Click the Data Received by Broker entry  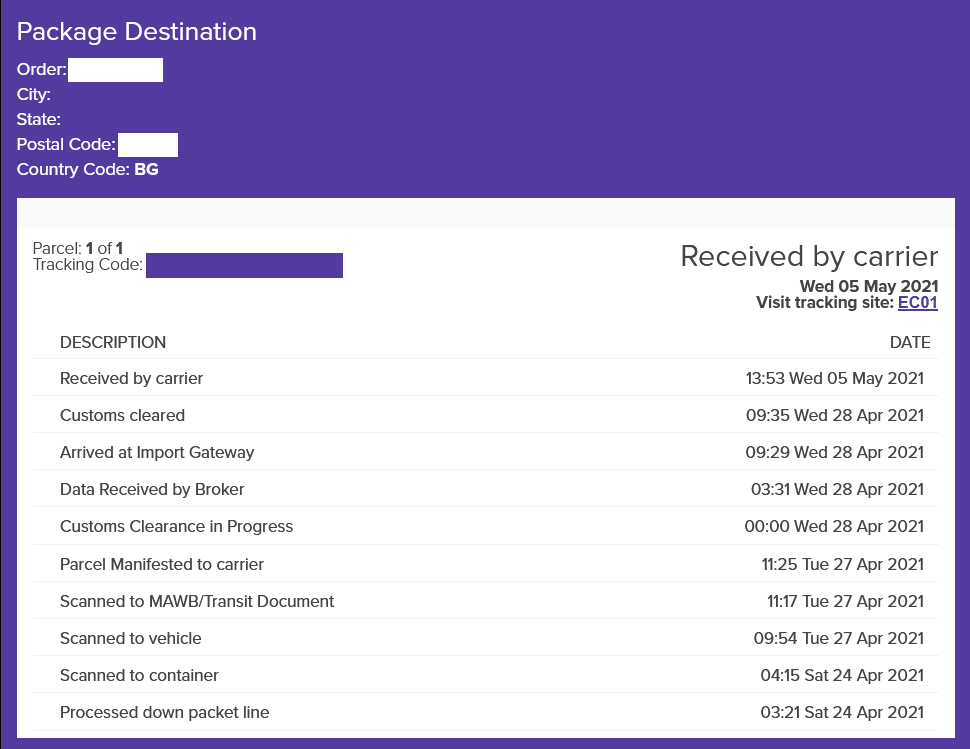152,489
